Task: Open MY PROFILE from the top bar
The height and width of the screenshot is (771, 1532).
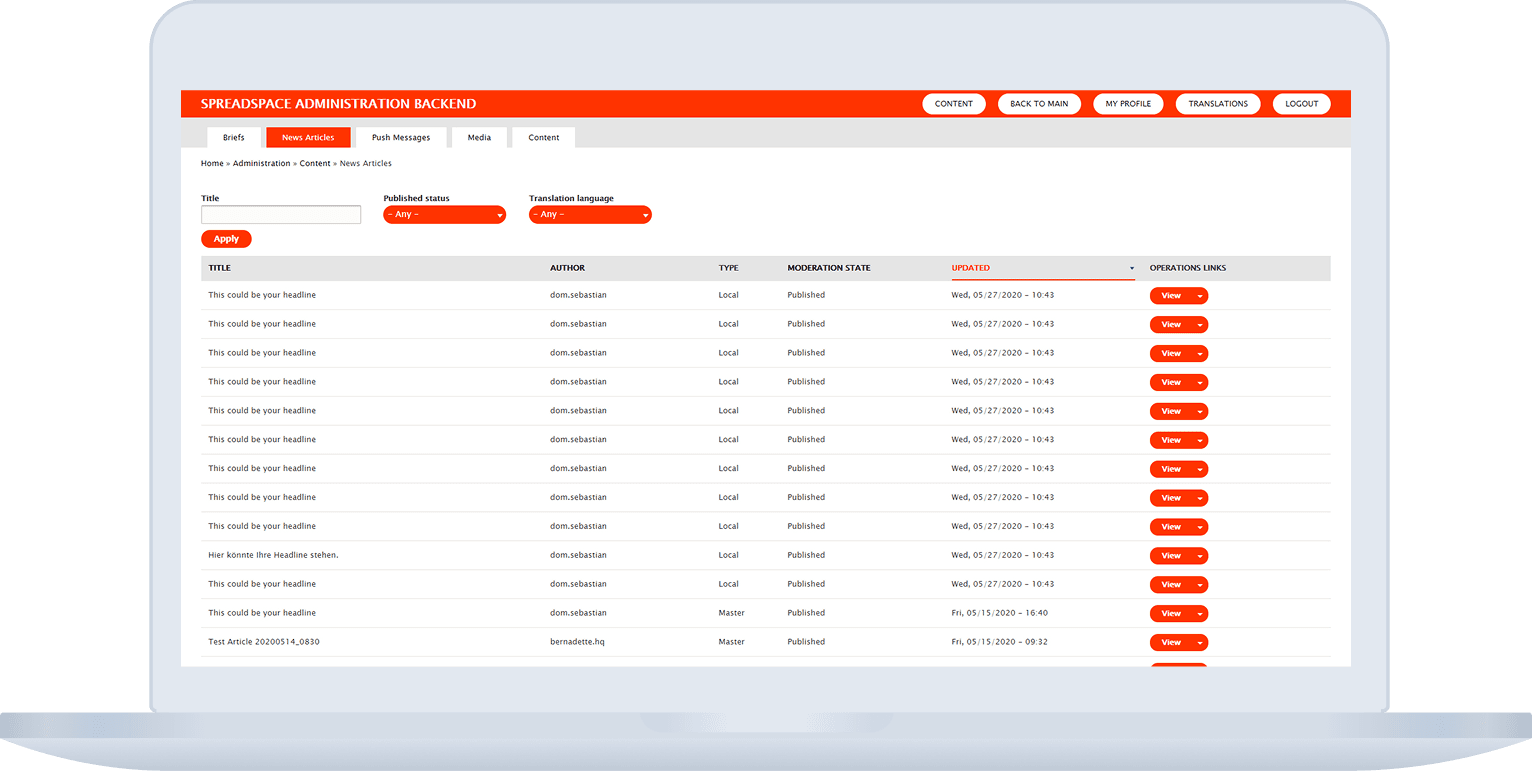Action: coord(1128,103)
